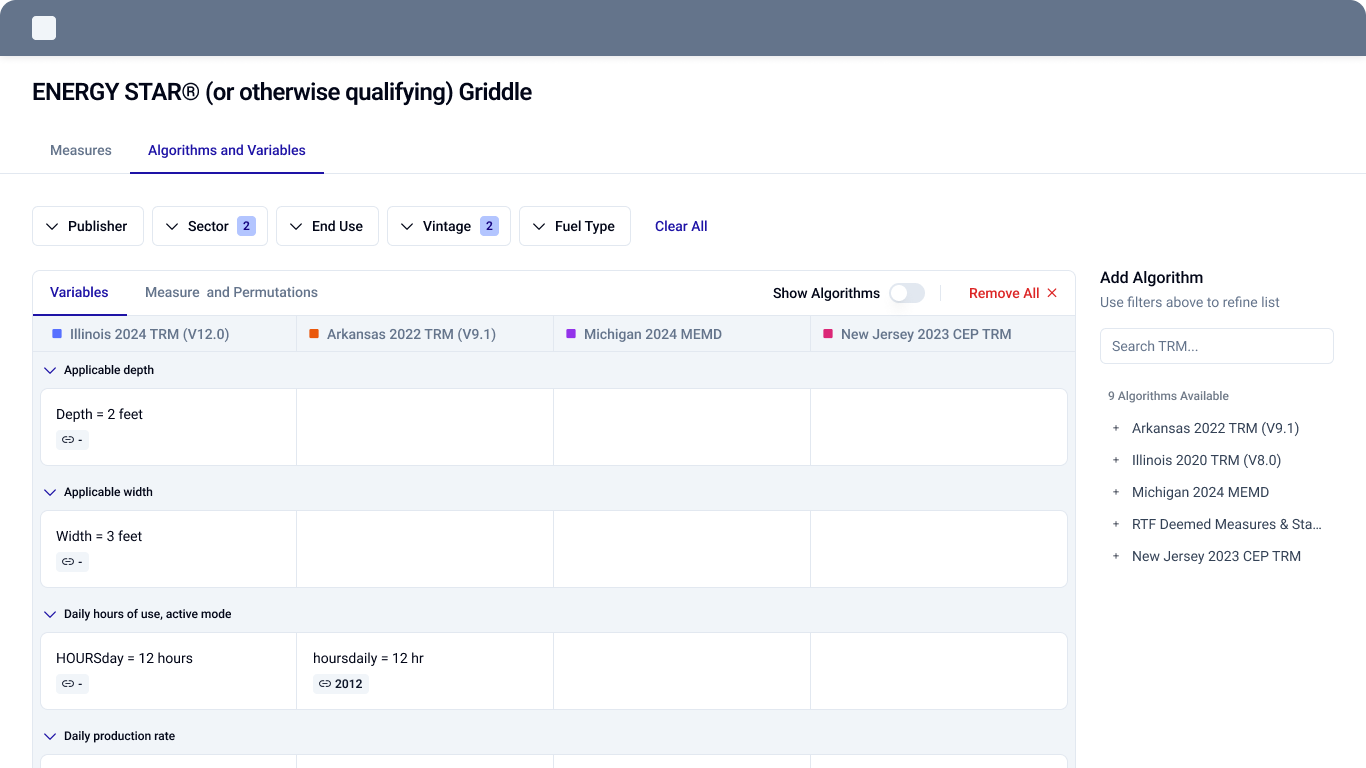Screen dimensions: 1366x768
Task: Toggle the Show Algorithms switch
Action: [x=907, y=293]
